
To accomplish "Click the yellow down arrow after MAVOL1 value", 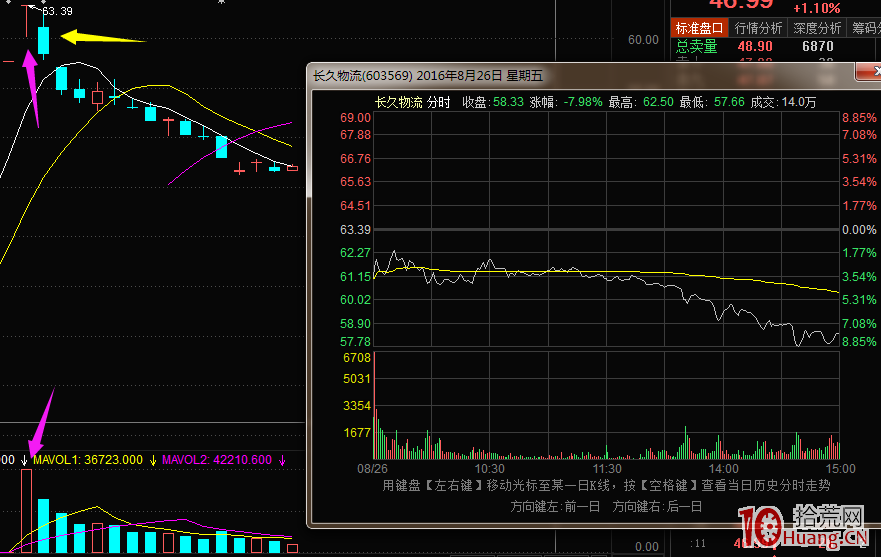I will [153, 460].
